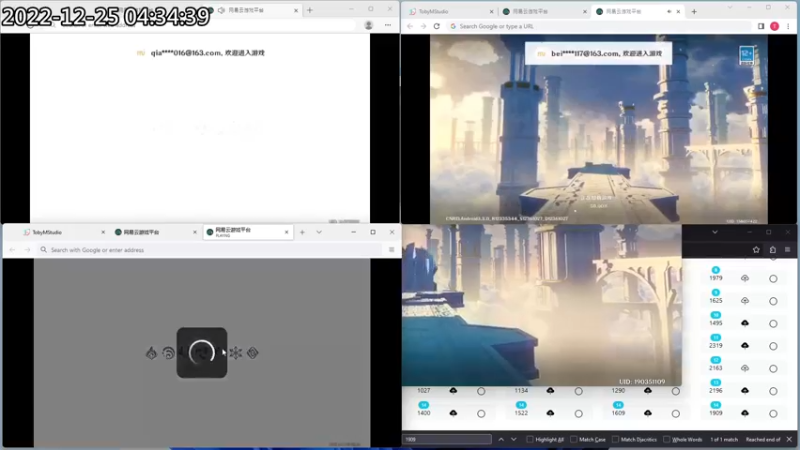
Task: Select the radio circle for 1609
Action: click(676, 413)
